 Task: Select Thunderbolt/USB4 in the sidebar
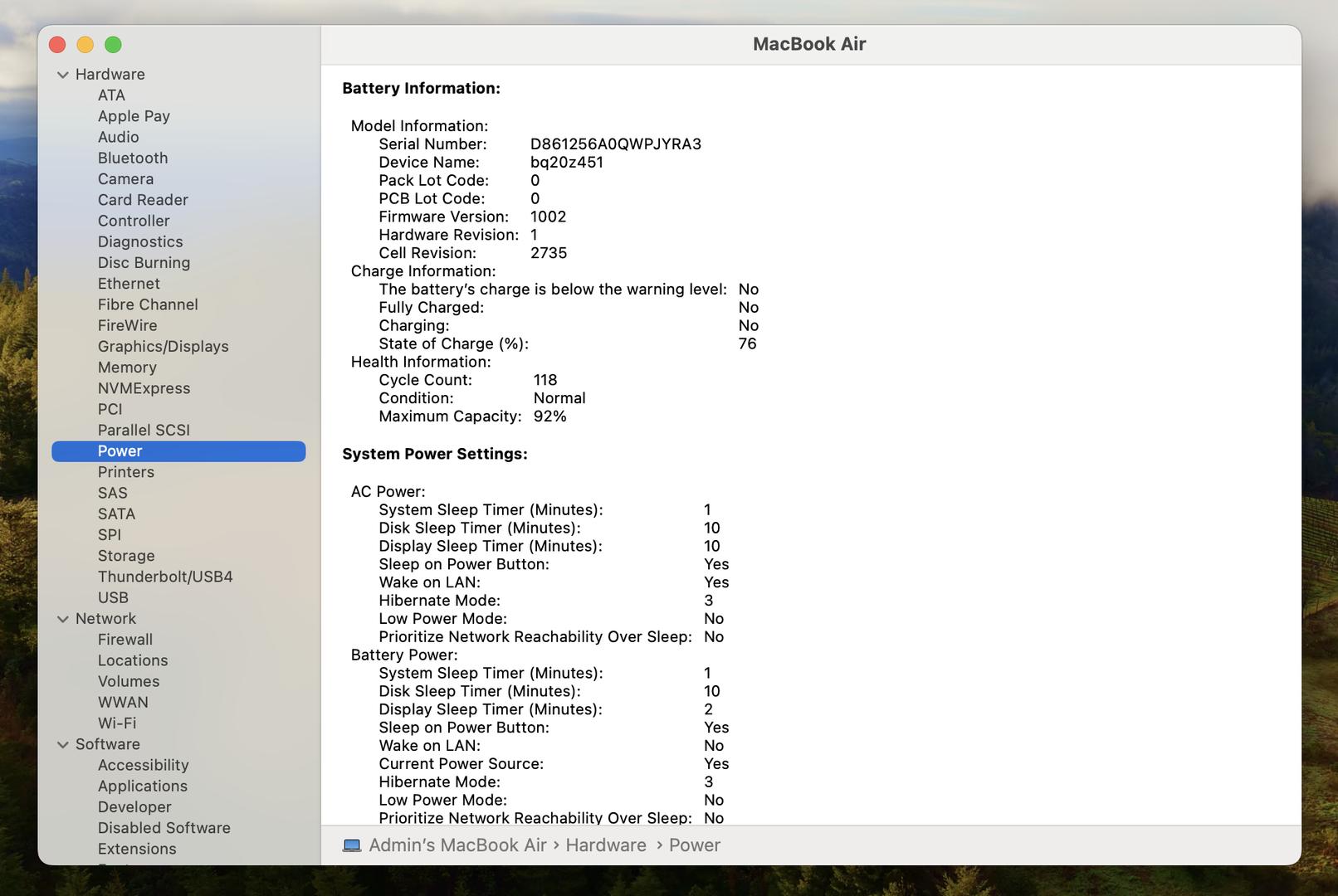pyautogui.click(x=165, y=577)
